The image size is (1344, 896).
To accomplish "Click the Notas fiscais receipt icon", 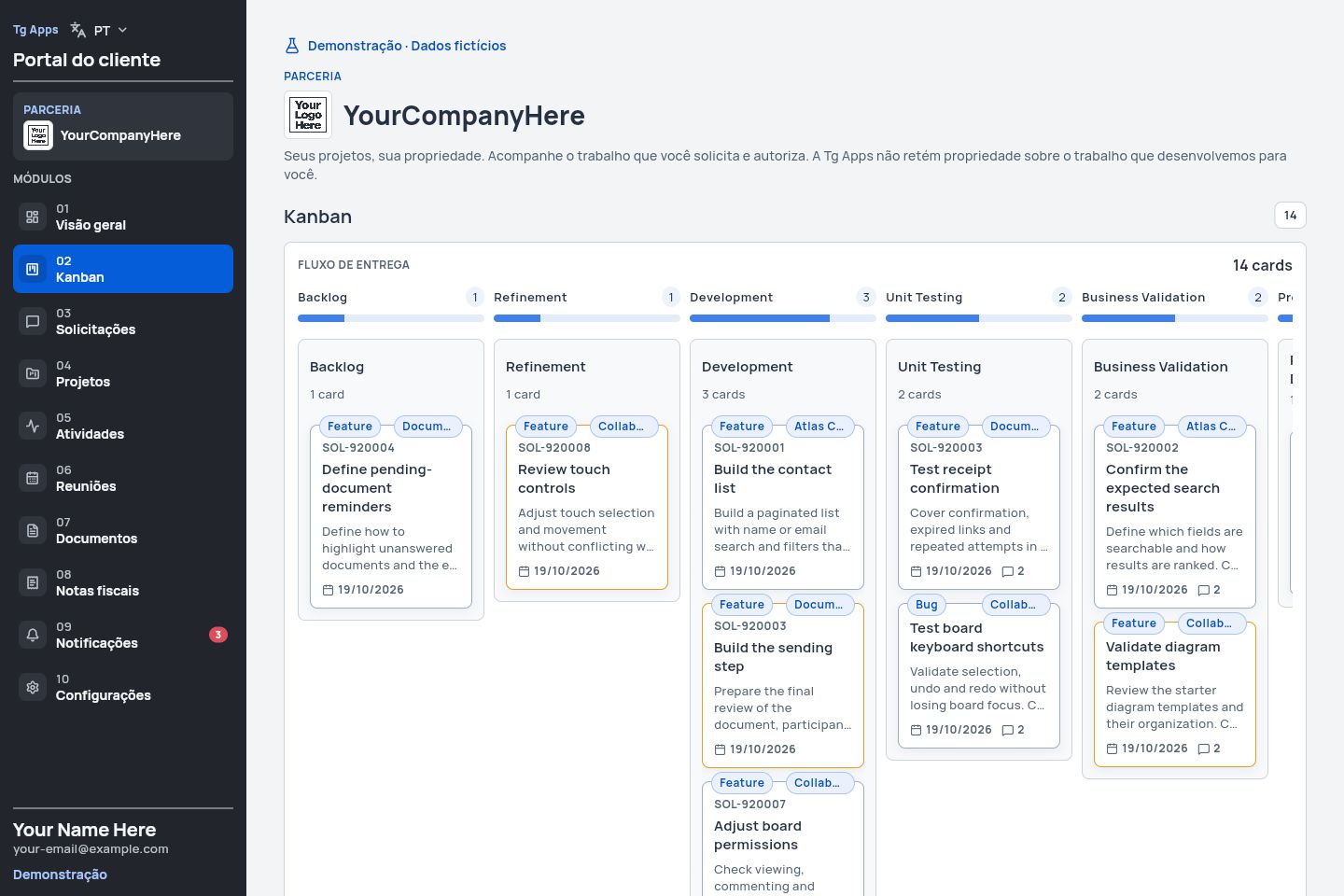I will 33,582.
